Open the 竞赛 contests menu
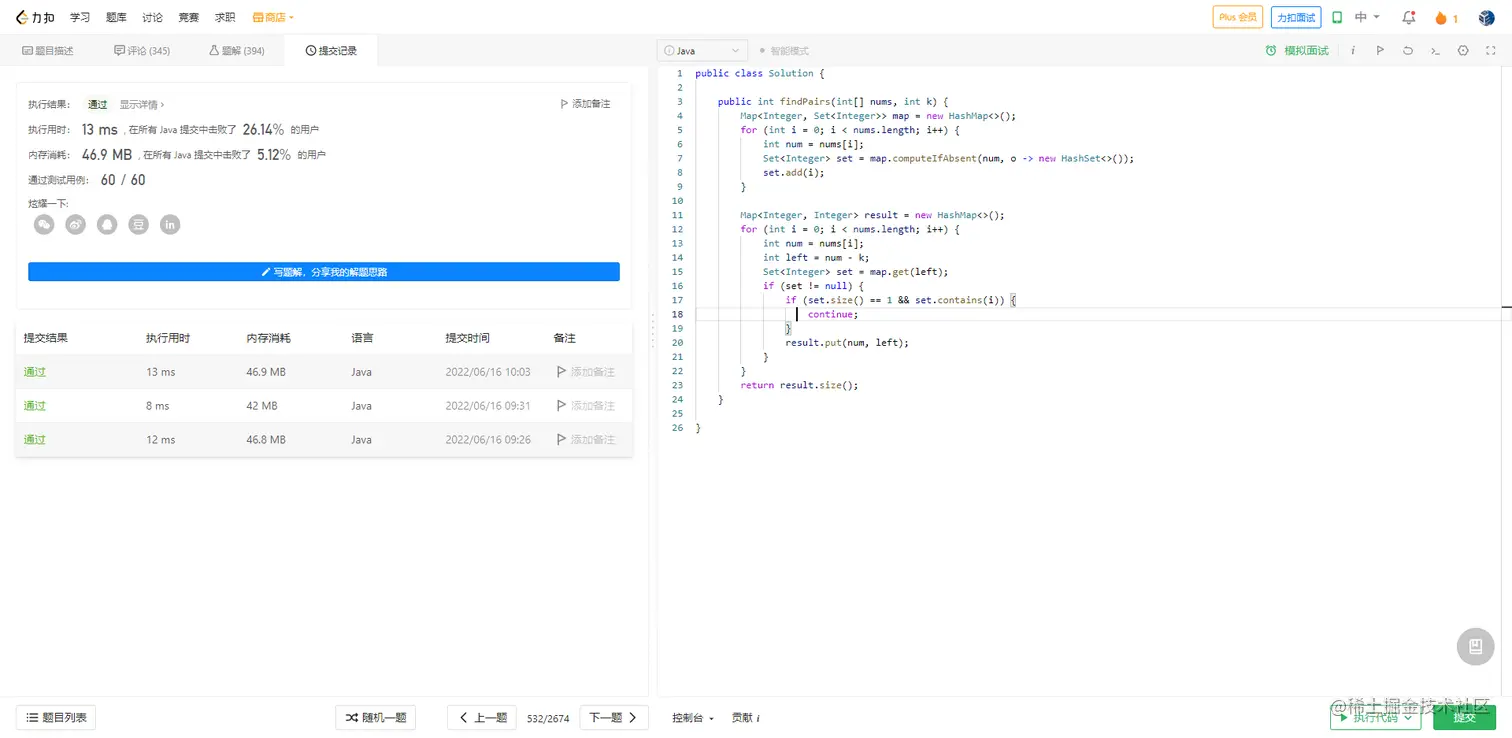Screen dimensions: 1512x738 [x=188, y=18]
